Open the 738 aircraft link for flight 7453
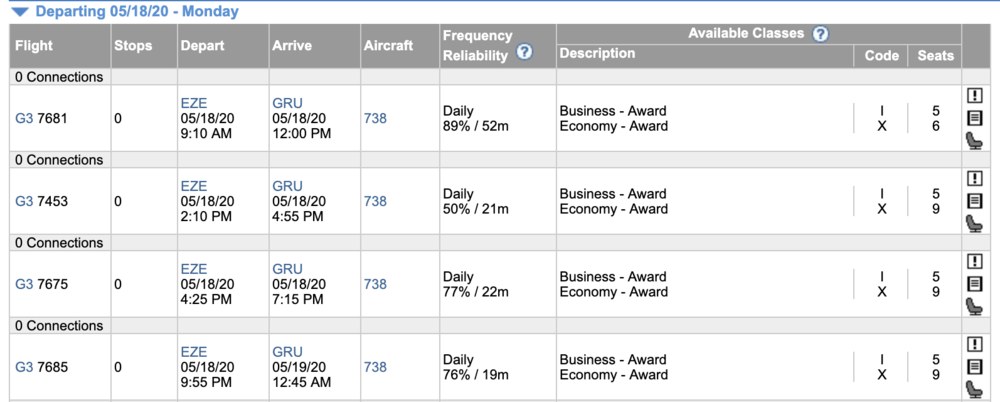Viewport: 1000px width, 402px height. [x=375, y=201]
